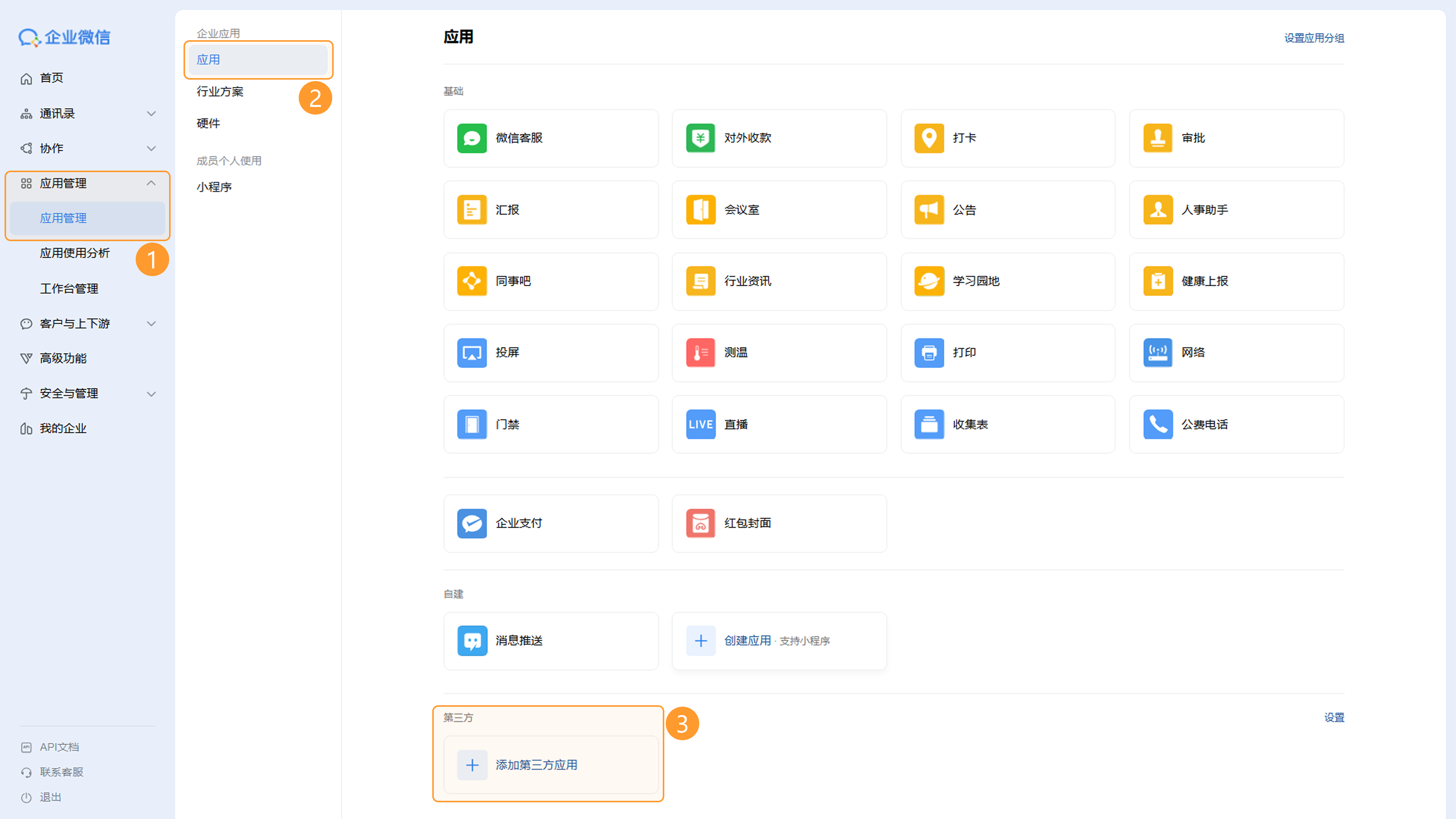Click the 学习园地 label text
The image size is (1456, 819).
pos(976,281)
